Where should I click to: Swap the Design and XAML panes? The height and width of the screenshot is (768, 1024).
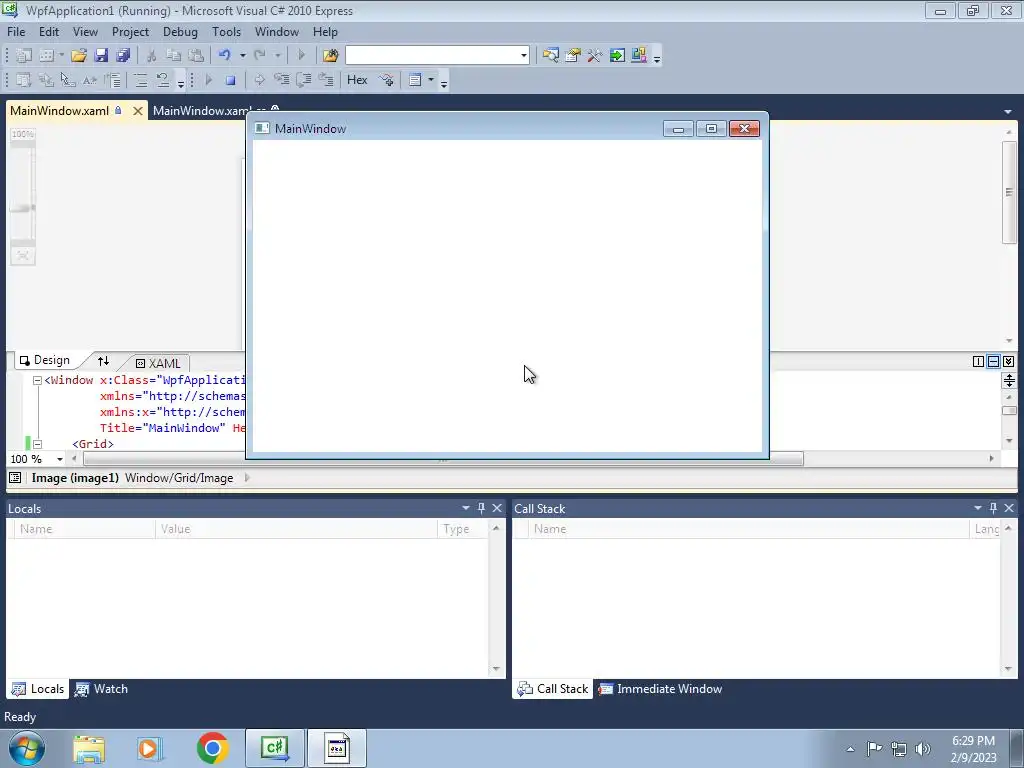pos(103,361)
